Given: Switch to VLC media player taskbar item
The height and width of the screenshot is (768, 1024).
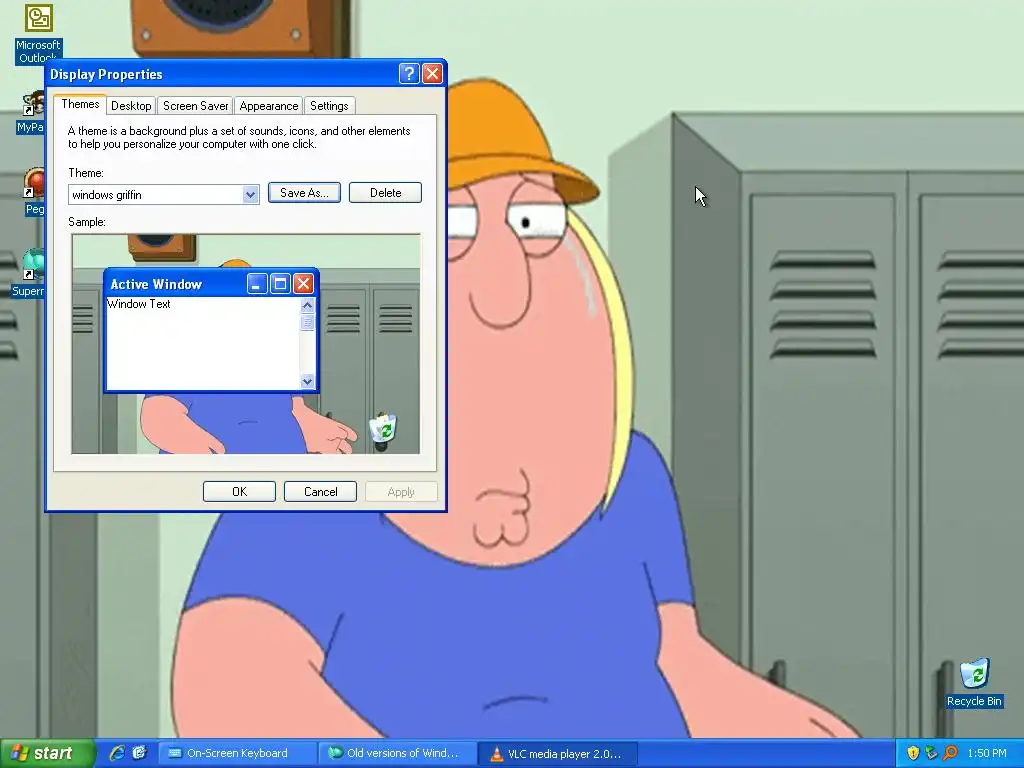Looking at the screenshot, I should click(x=558, y=753).
